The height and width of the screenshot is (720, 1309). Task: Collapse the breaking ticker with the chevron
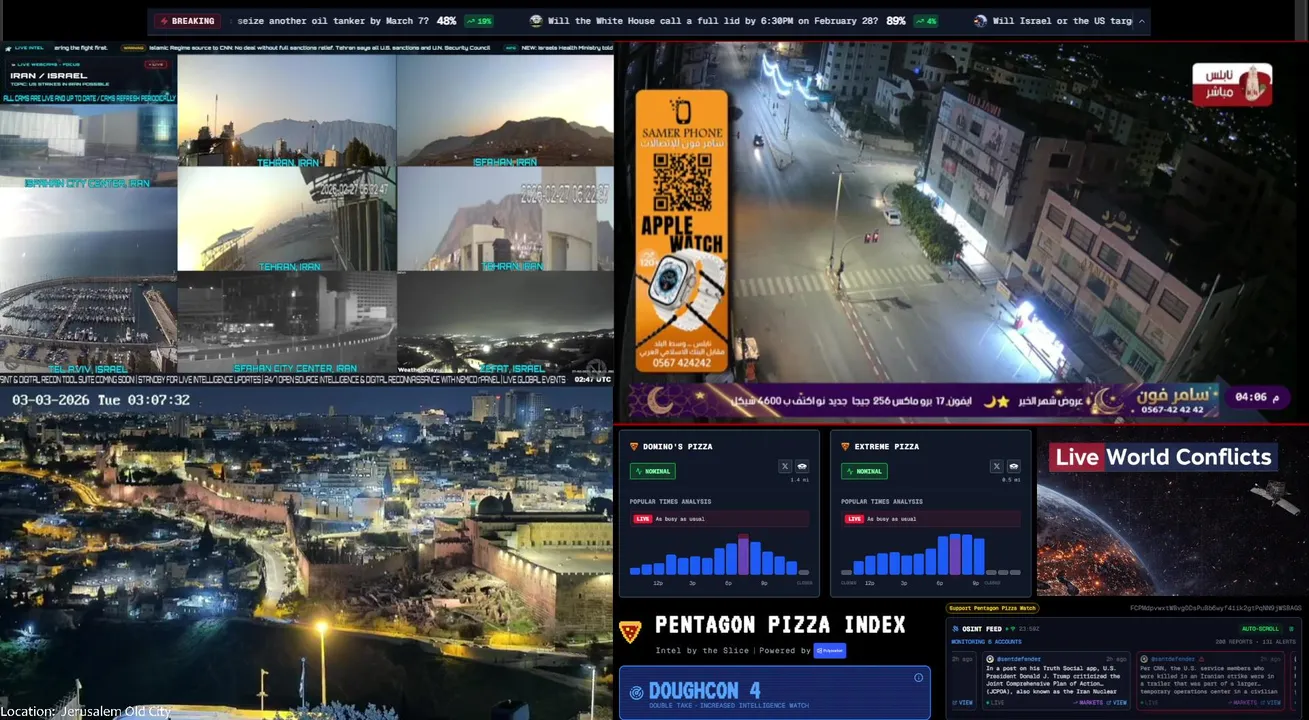click(x=1141, y=21)
